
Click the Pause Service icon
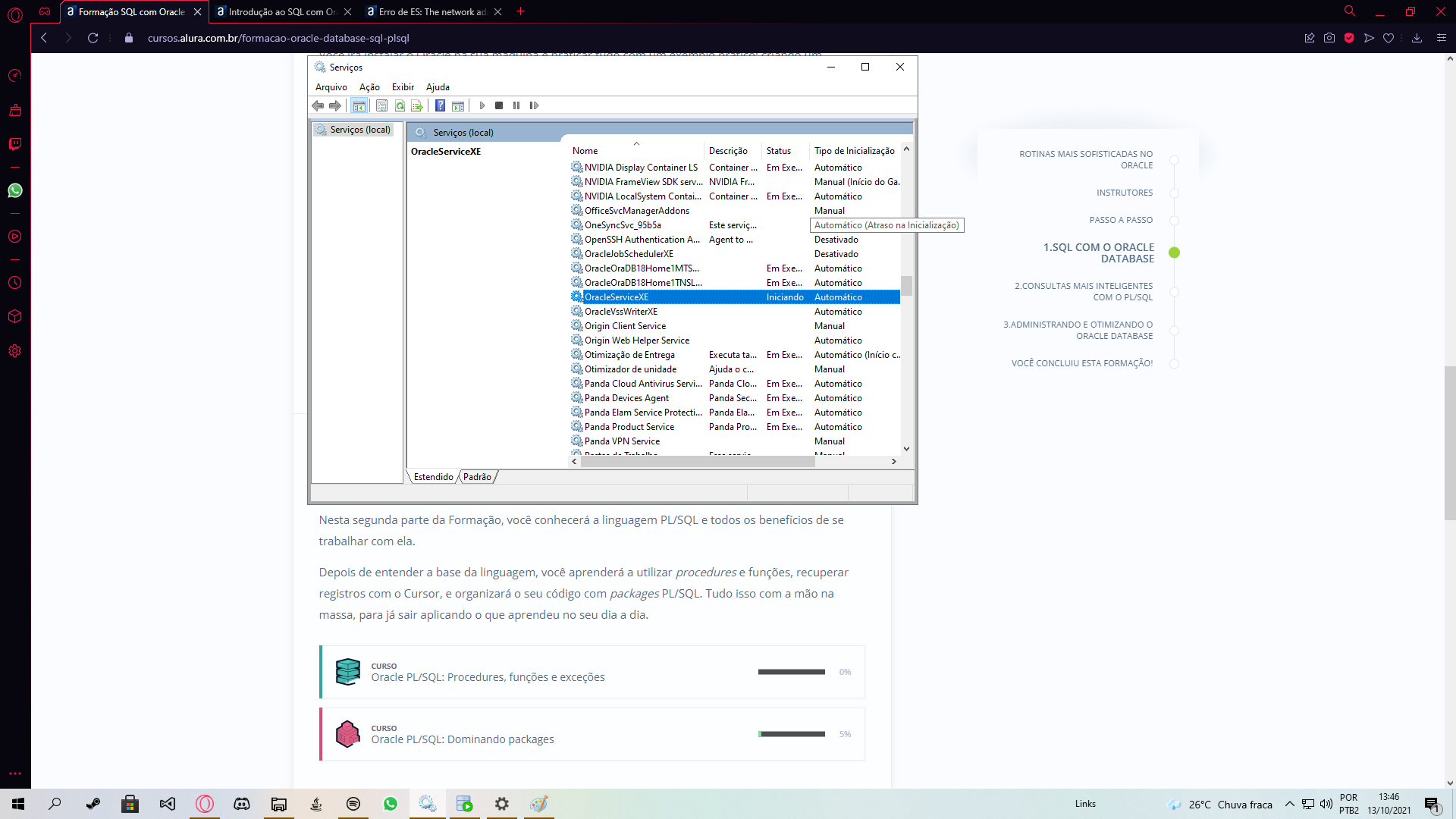[516, 105]
